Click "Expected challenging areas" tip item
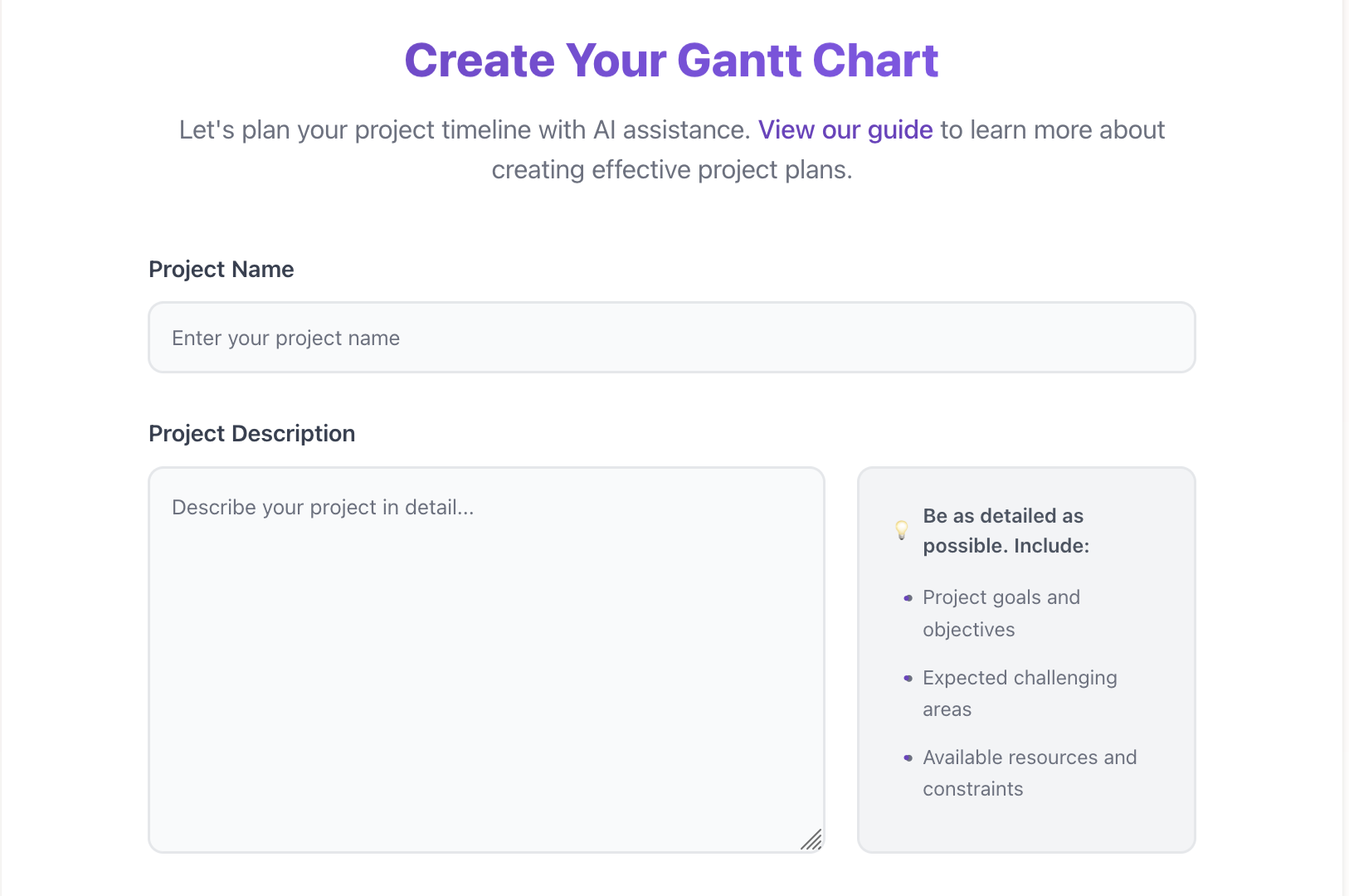The height and width of the screenshot is (896, 1349). coord(1019,693)
